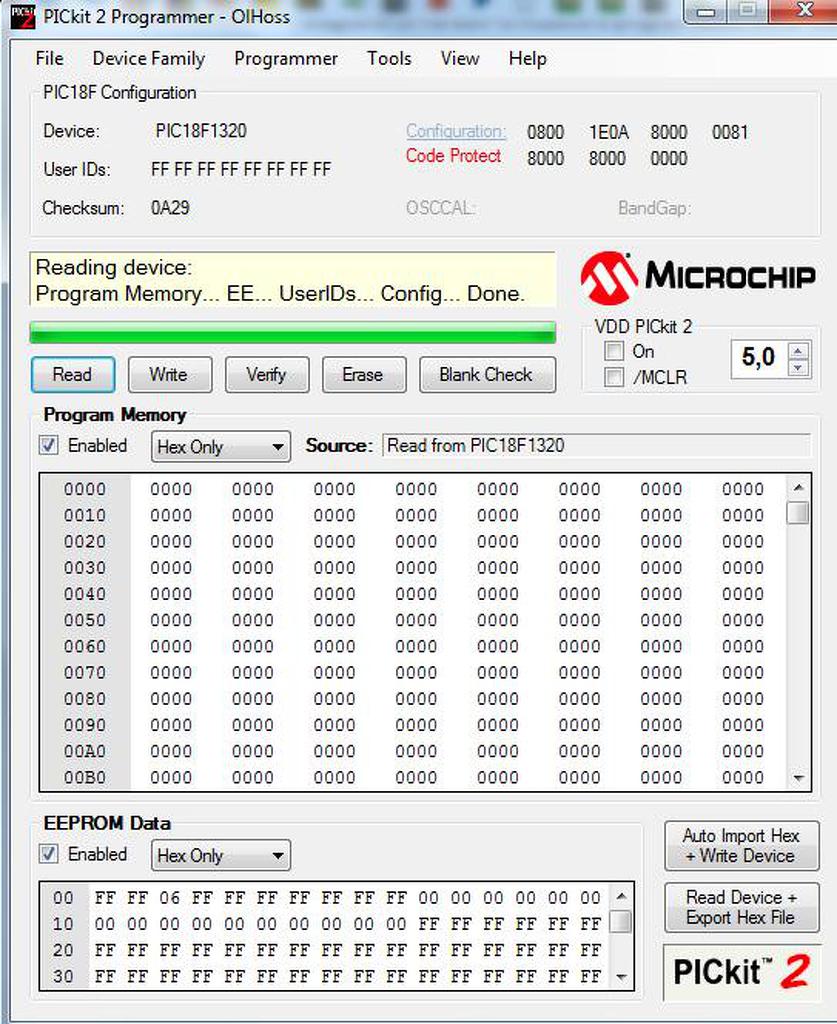Viewport: 837px width, 1024px height.
Task: Click Program Memory scrollbar up arrow
Action: tap(798, 487)
